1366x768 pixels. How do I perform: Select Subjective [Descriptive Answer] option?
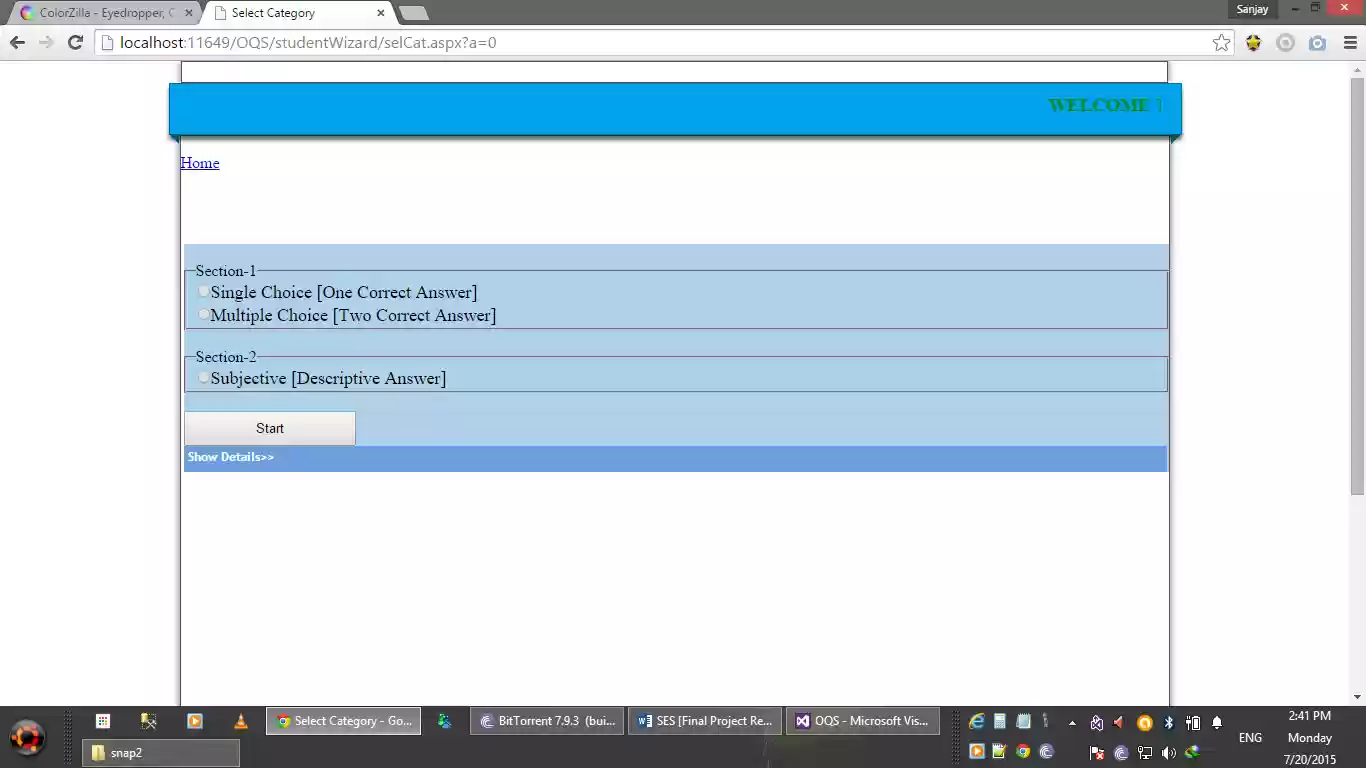[204, 377]
